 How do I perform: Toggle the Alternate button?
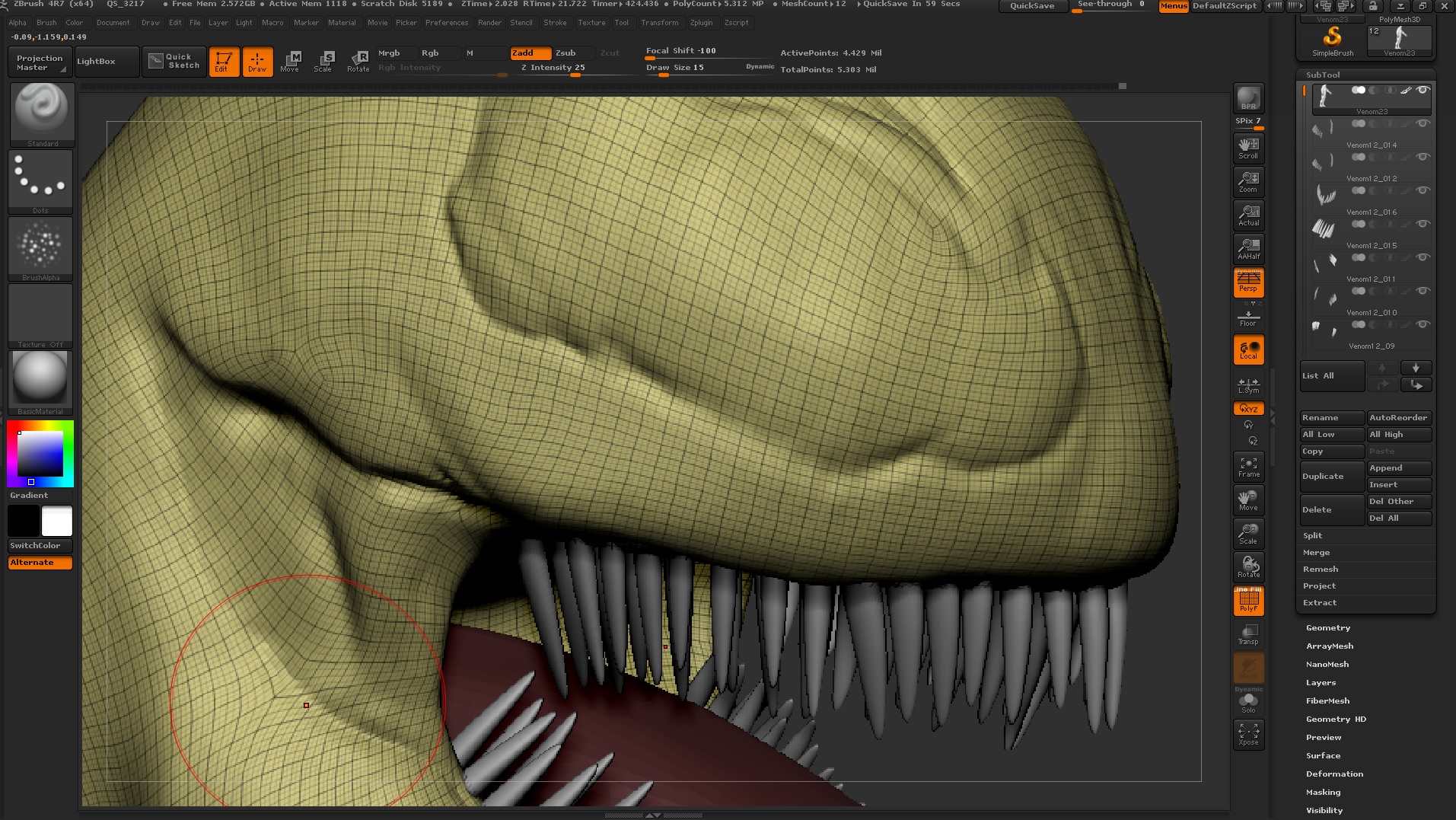40,563
